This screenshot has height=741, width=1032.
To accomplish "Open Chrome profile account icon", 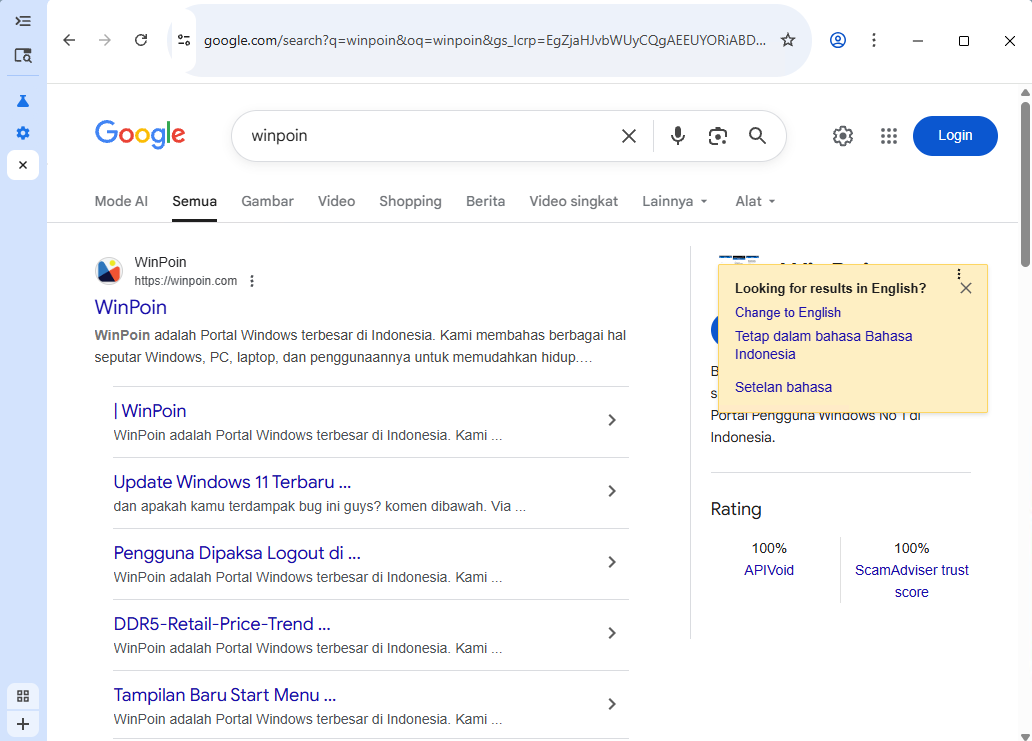I will point(838,40).
